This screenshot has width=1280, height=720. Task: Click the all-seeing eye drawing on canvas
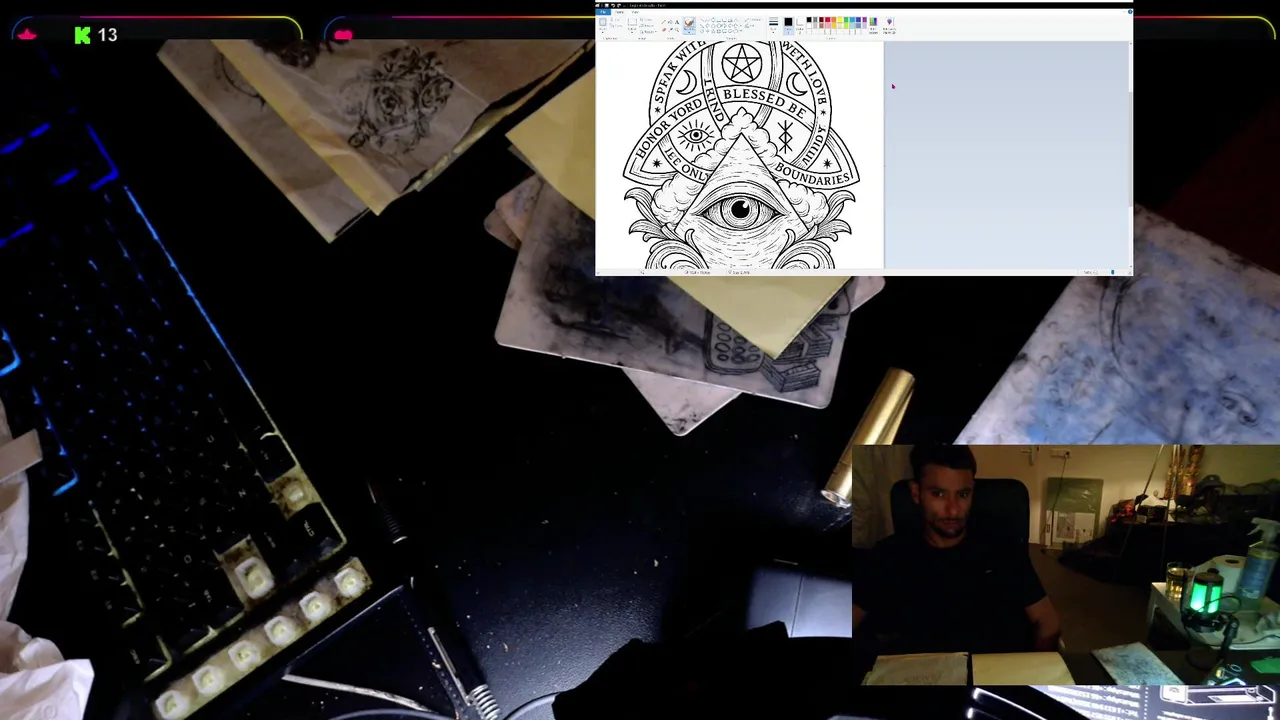coord(740,210)
